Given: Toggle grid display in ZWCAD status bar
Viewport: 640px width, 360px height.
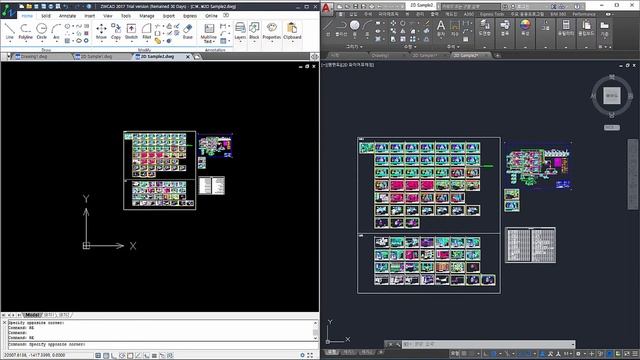Looking at the screenshot, I should pyautogui.click(x=106, y=356).
